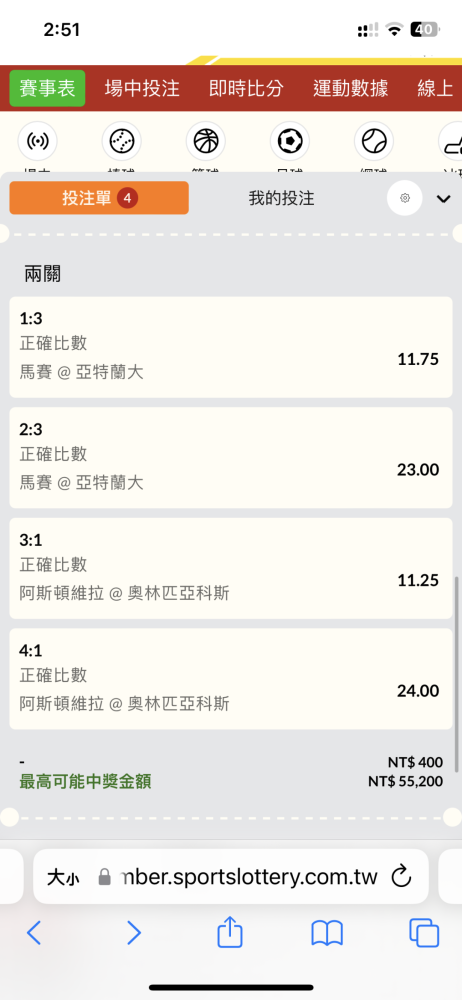The width and height of the screenshot is (462, 1000).
Task: Open the Safari tabs overview icon
Action: [424, 933]
